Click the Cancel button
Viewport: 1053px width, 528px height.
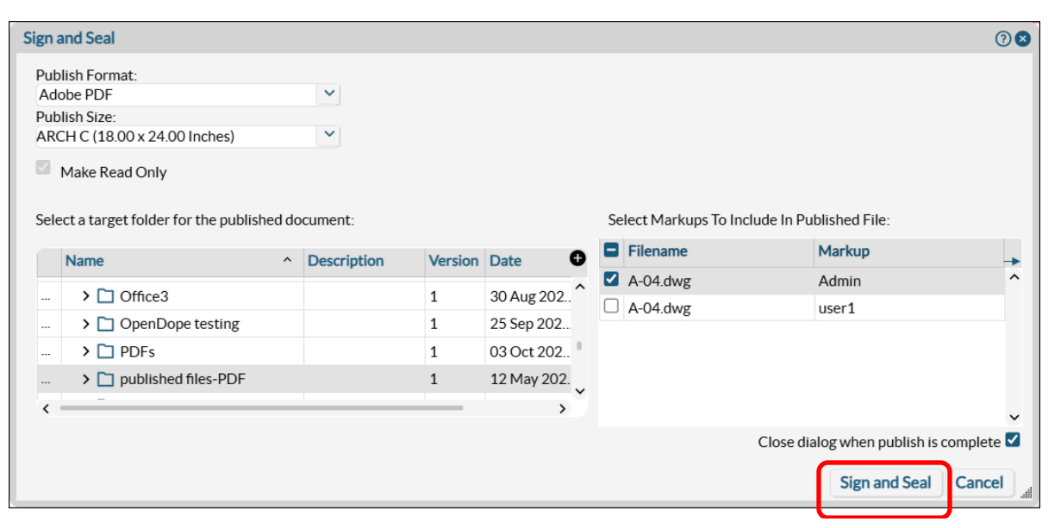click(x=979, y=483)
